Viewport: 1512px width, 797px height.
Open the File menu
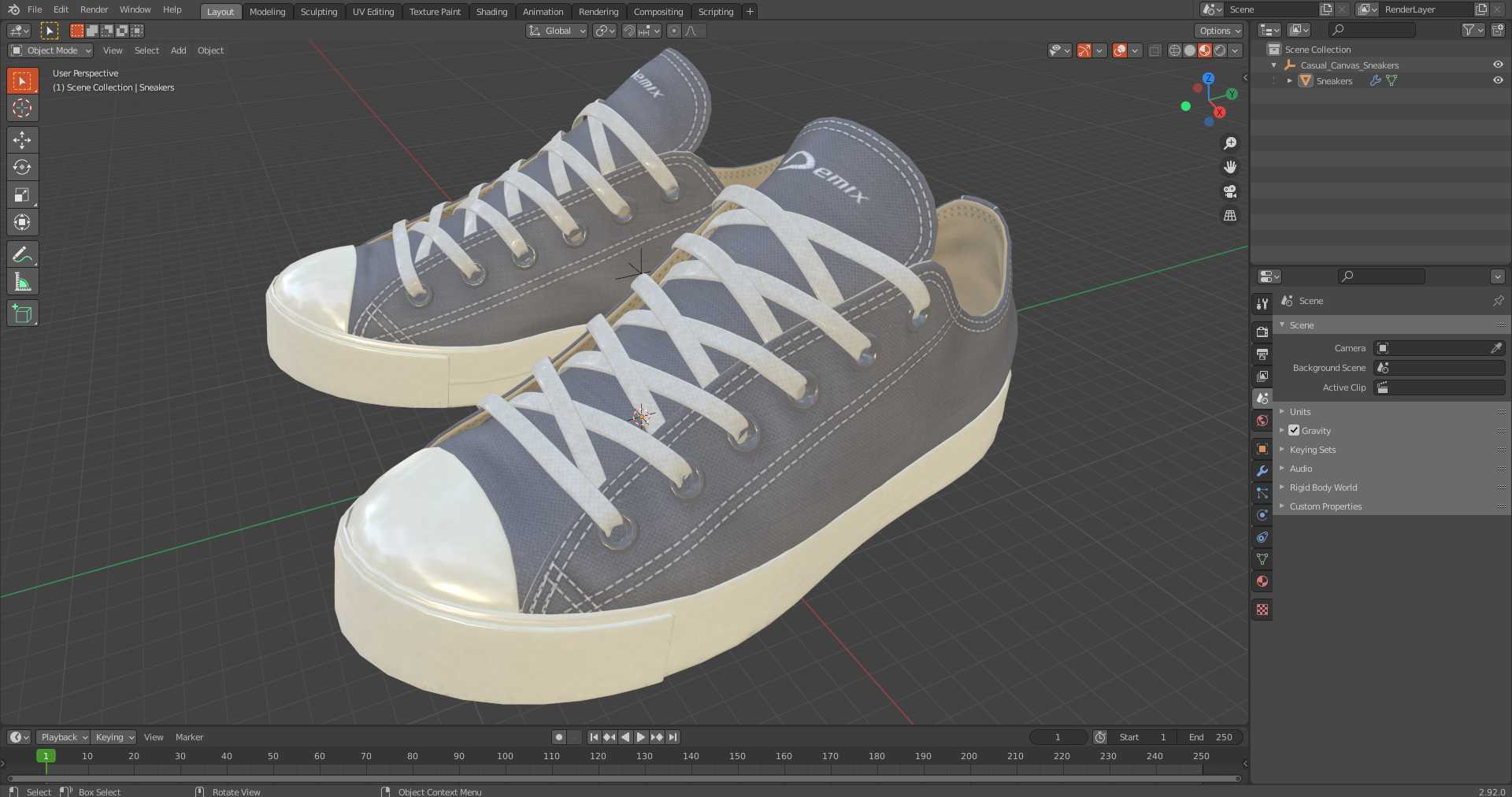coord(35,9)
